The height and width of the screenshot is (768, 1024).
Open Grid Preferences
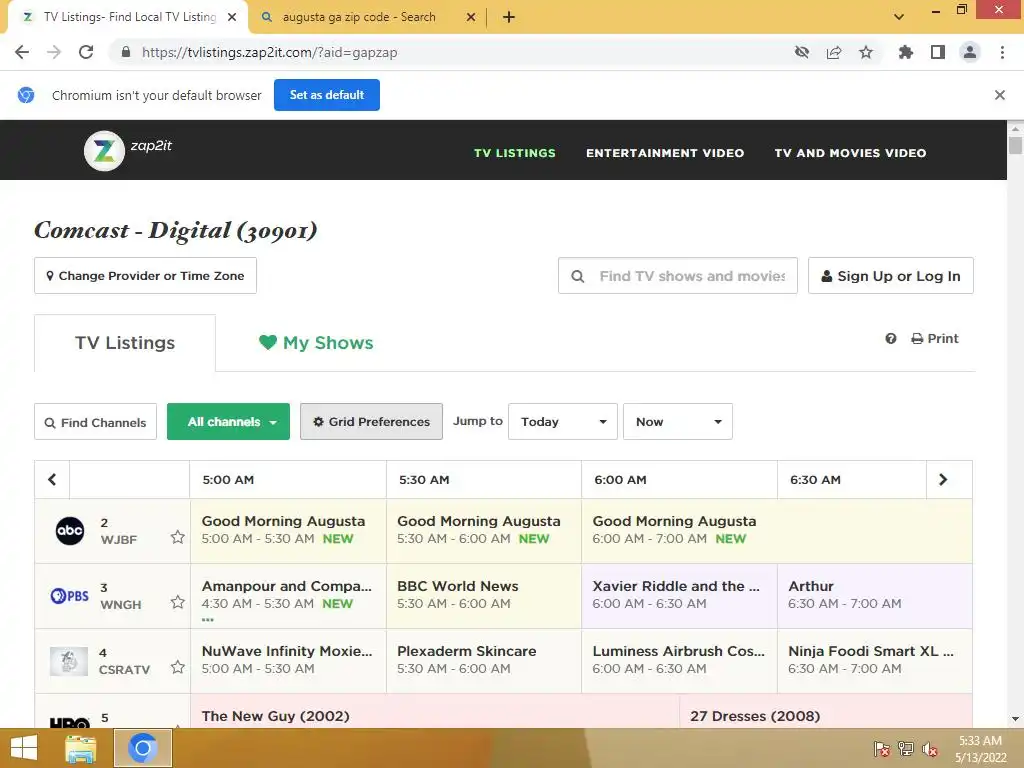372,422
